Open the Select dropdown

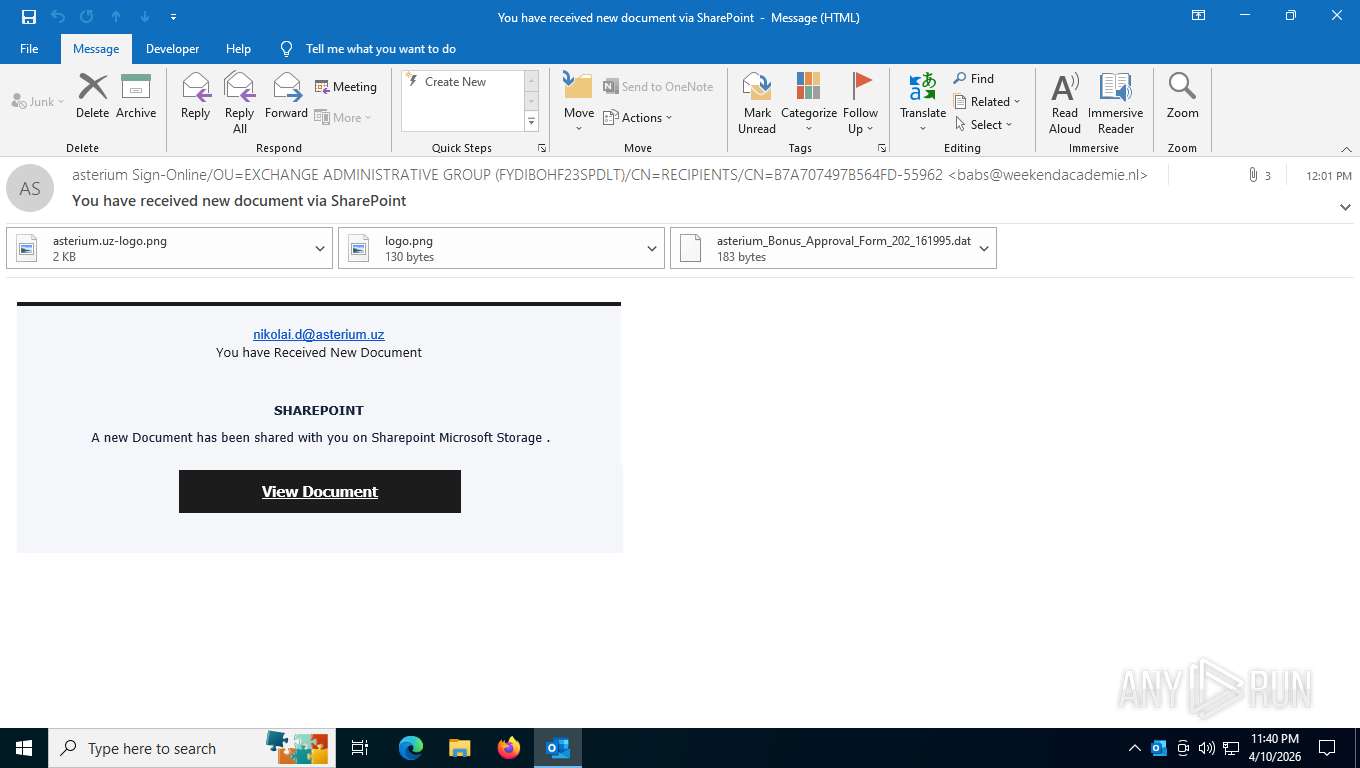click(983, 124)
